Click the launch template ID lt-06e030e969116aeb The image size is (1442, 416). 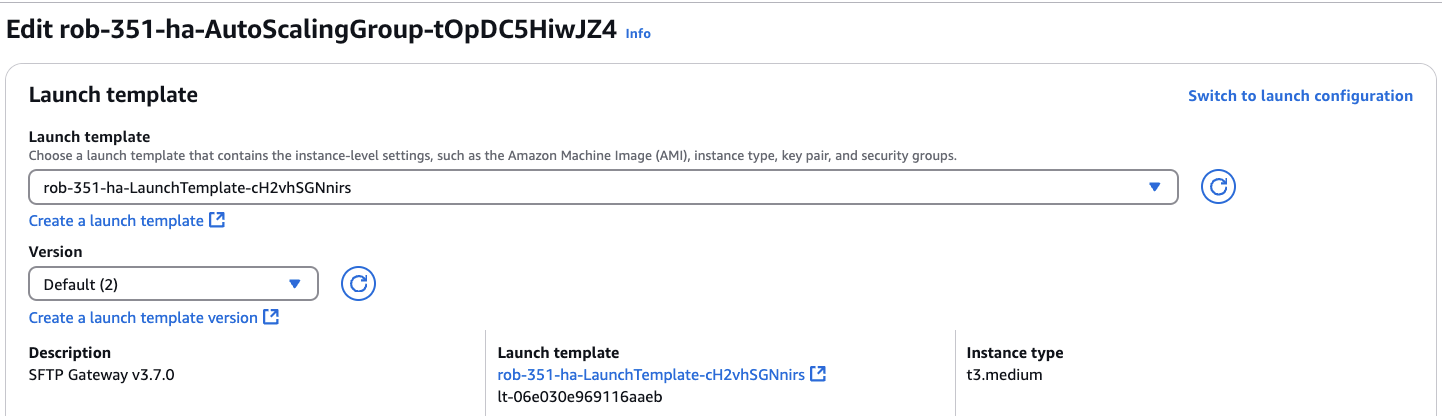pyautogui.click(x=581, y=396)
